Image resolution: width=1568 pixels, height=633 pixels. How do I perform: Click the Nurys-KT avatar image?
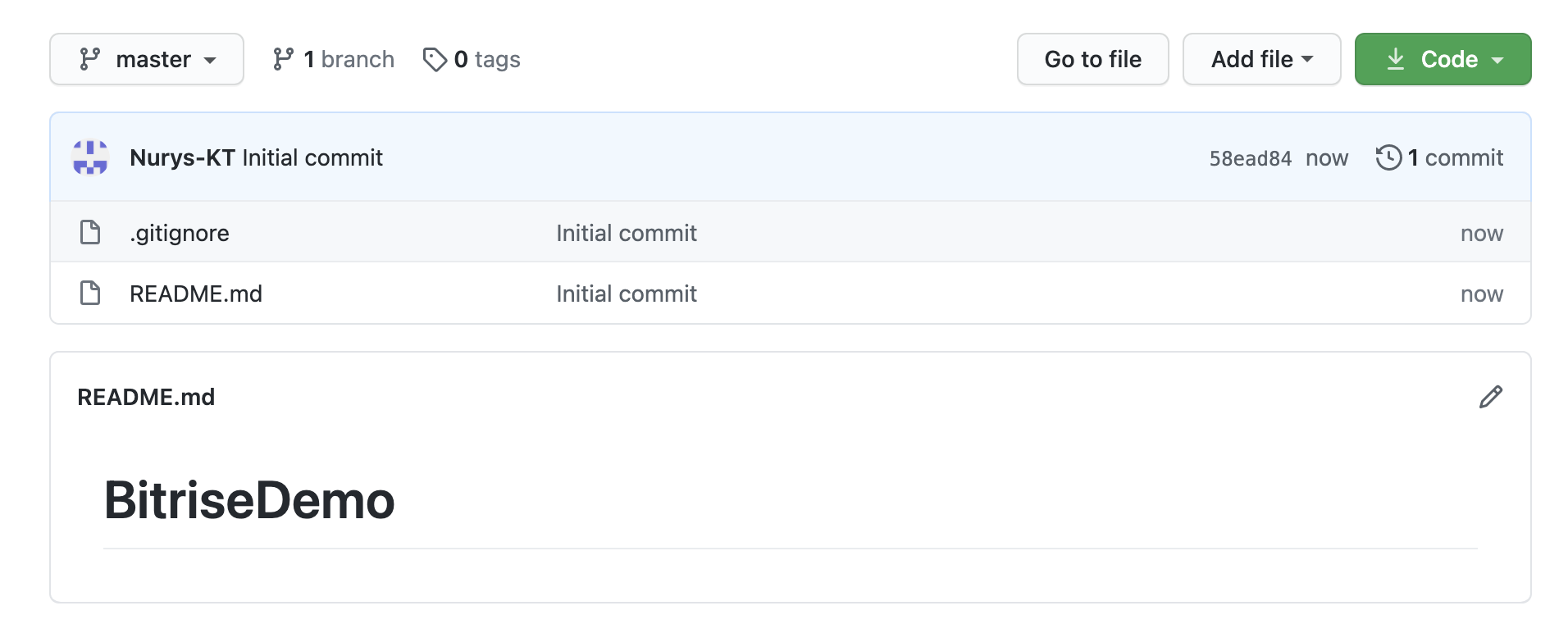click(90, 157)
